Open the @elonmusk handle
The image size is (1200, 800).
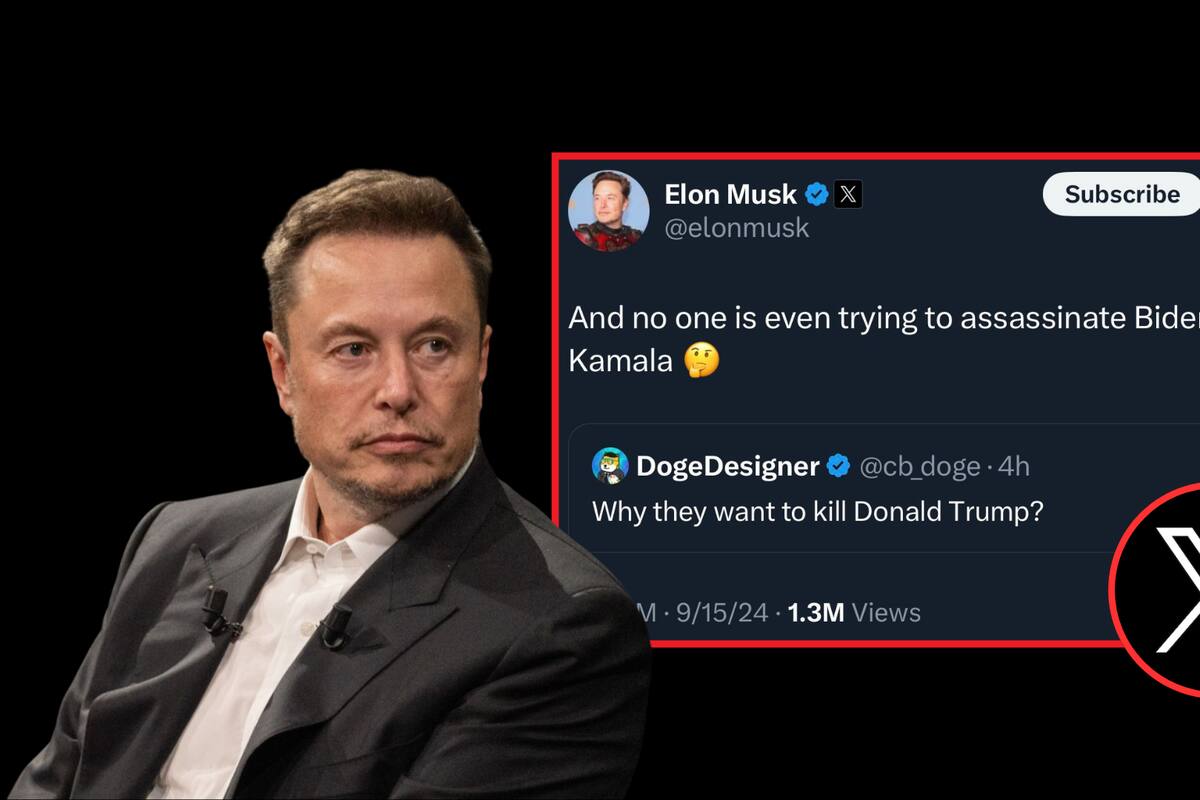pyautogui.click(x=738, y=227)
